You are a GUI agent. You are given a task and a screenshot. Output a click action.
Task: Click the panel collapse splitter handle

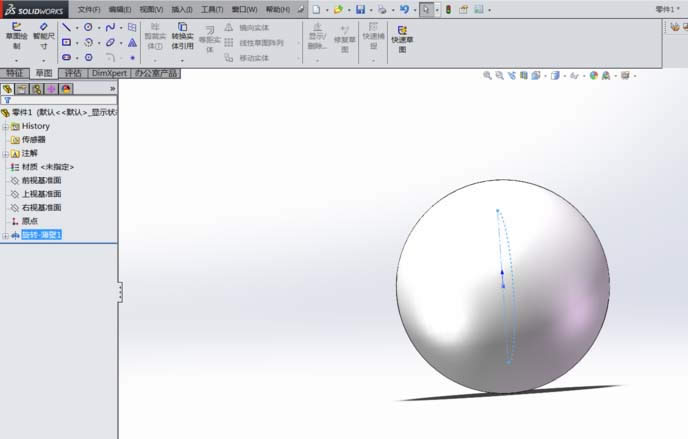(x=120, y=292)
